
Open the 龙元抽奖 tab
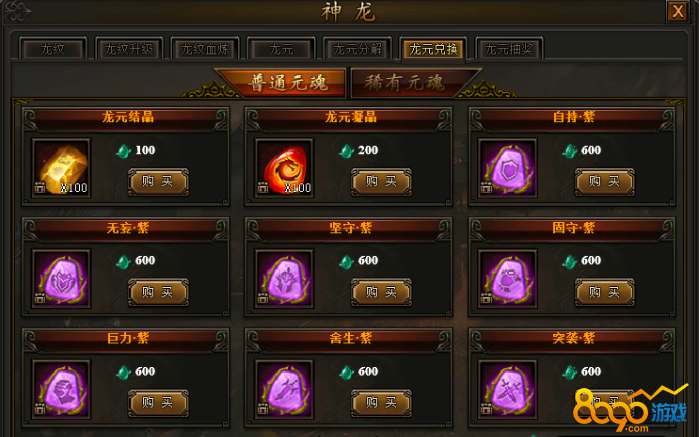(509, 49)
